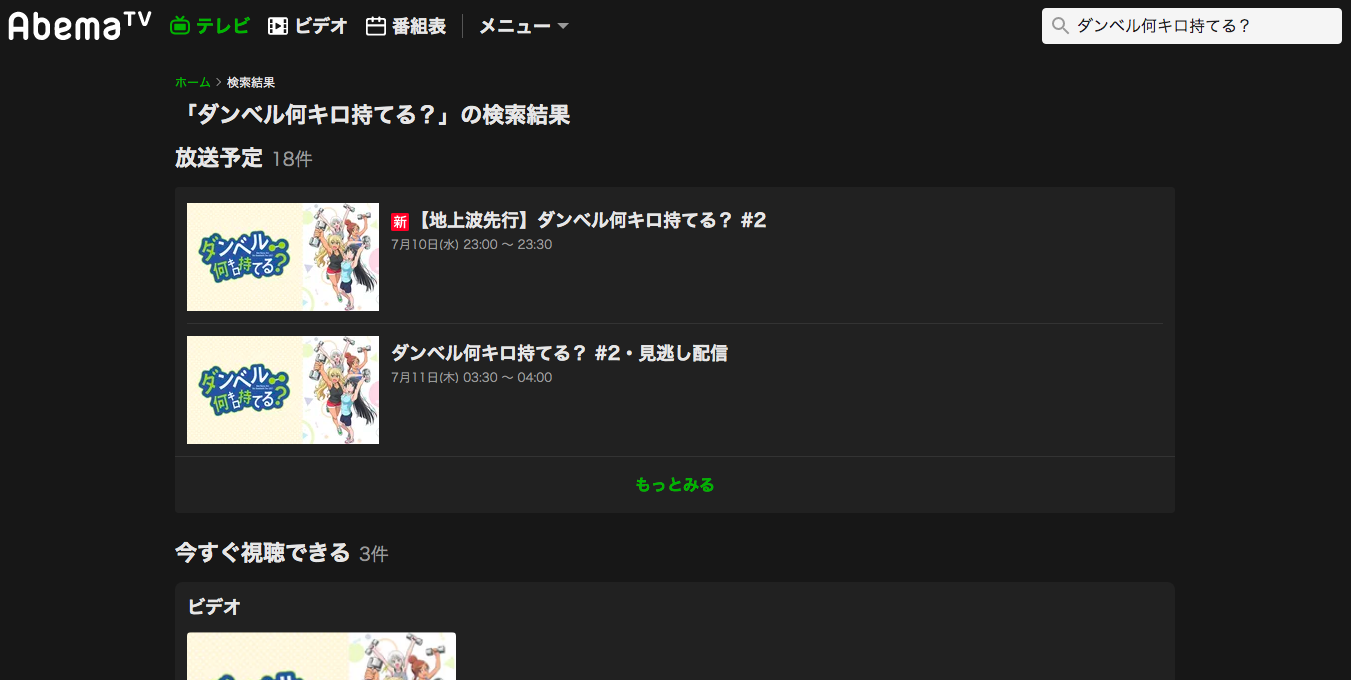Screen dimensions: 1351x680
Task: Click the red 新 badge on episode #2
Action: click(x=400, y=222)
